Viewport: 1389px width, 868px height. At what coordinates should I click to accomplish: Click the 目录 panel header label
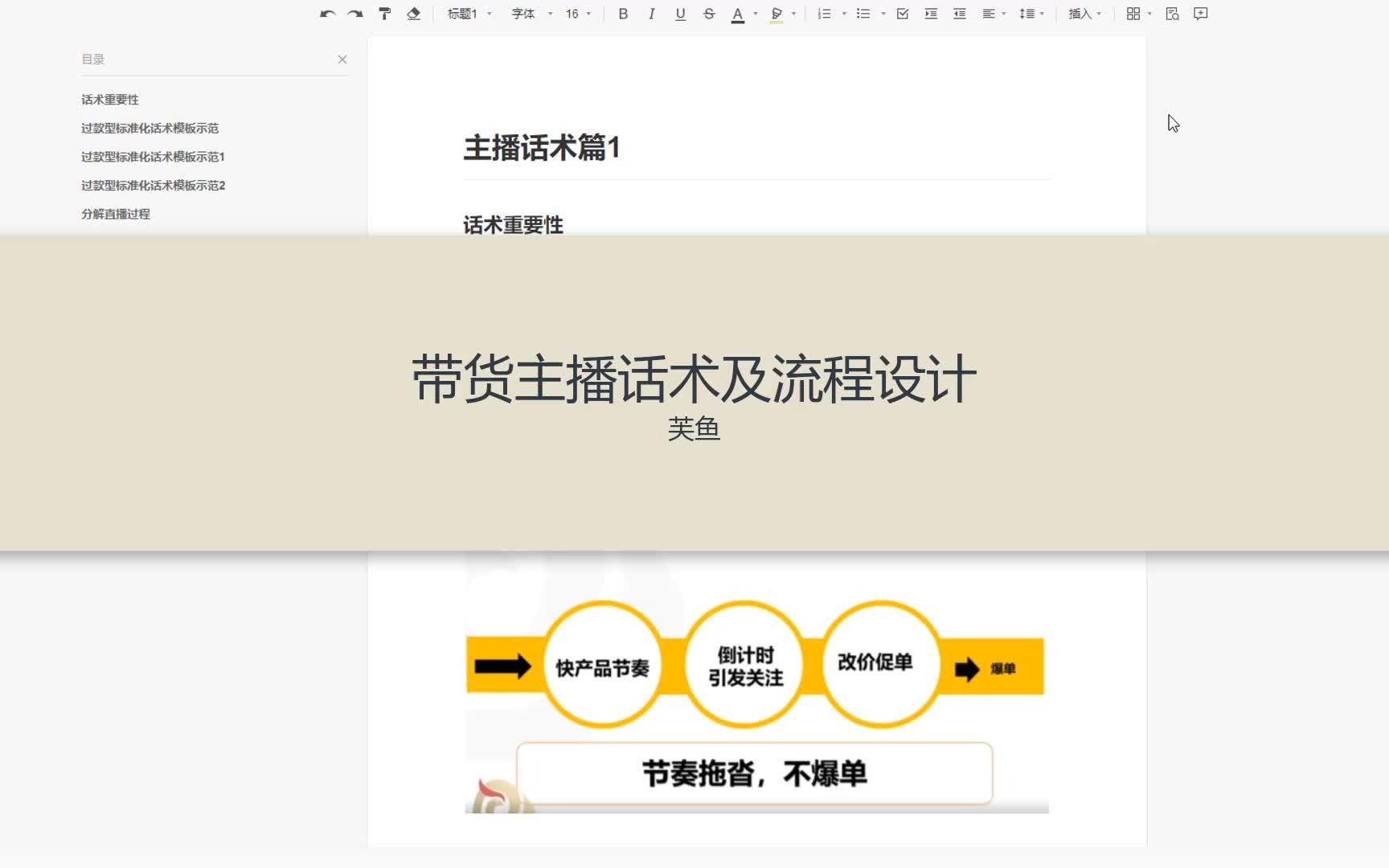(93, 59)
